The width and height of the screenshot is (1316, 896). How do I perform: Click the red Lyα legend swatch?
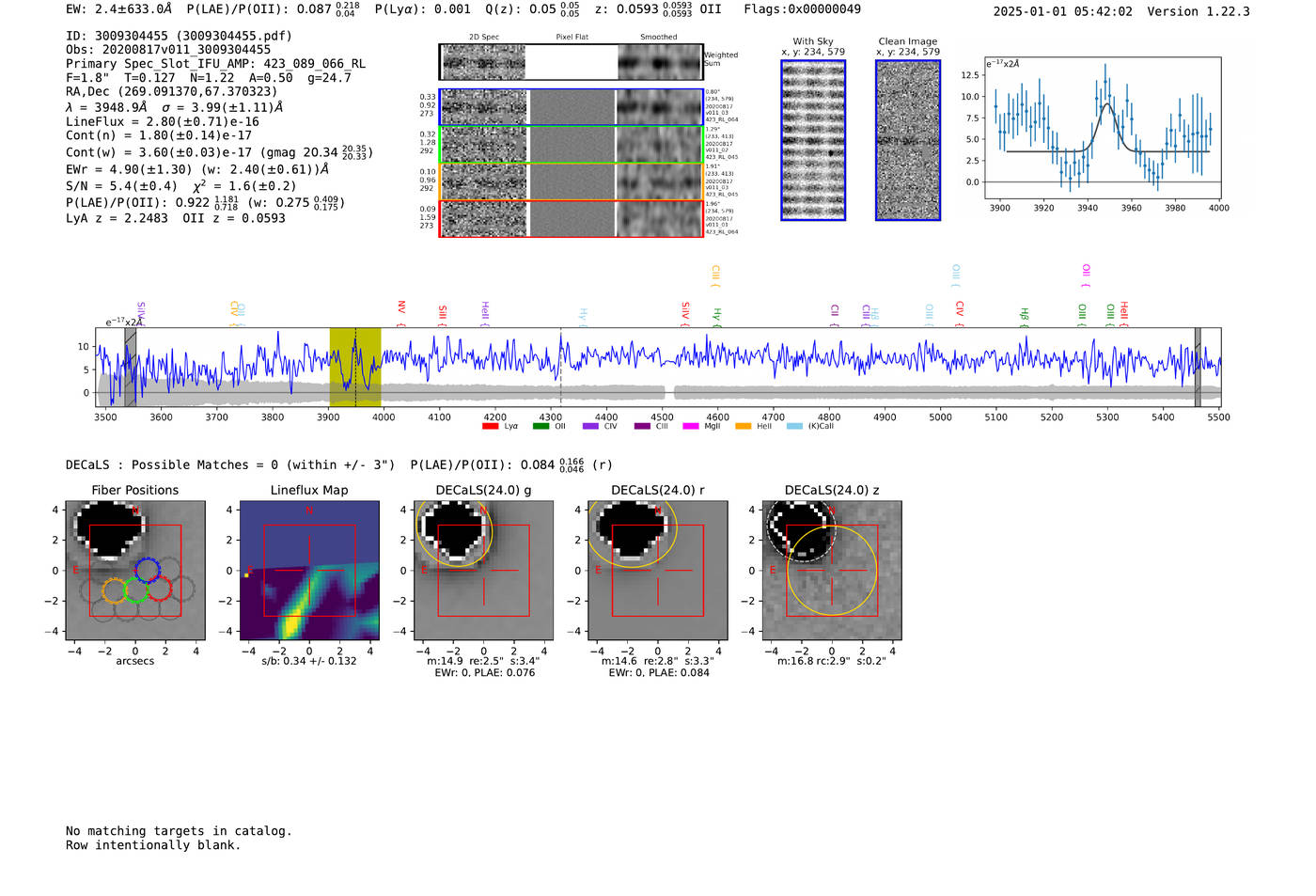coord(490,427)
